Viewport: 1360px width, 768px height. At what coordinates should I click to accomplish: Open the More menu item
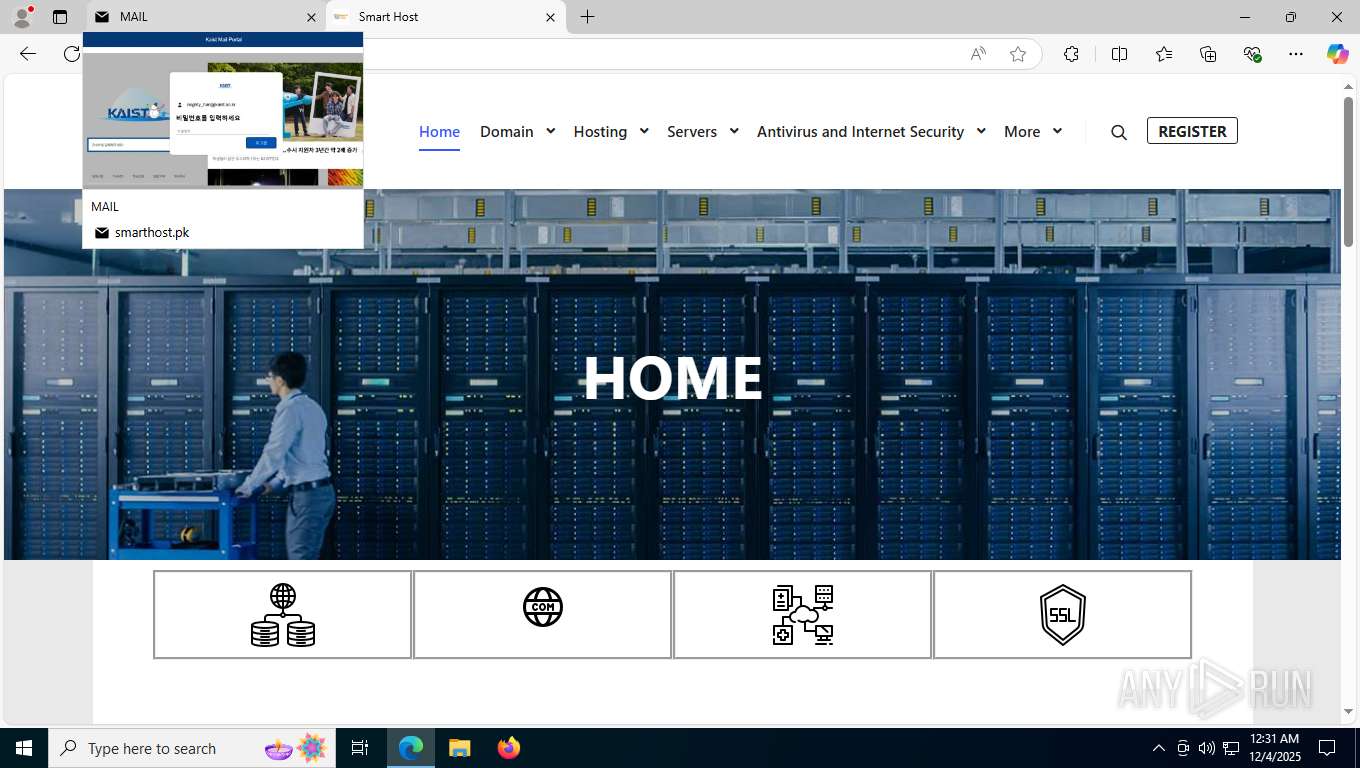[1022, 132]
